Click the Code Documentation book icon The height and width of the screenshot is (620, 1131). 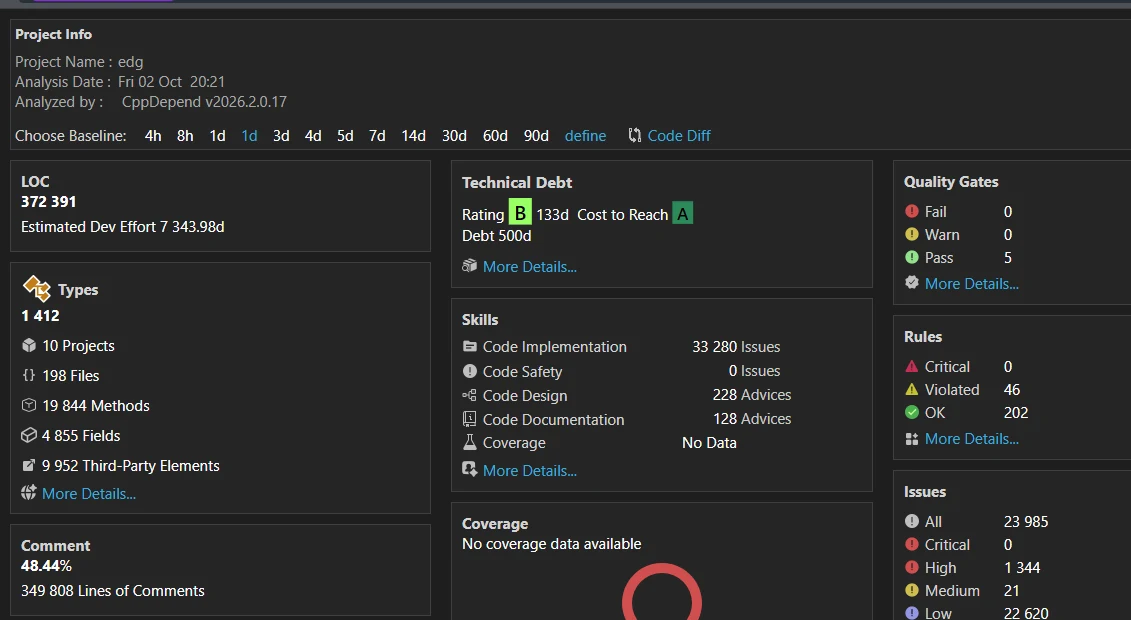click(x=470, y=419)
